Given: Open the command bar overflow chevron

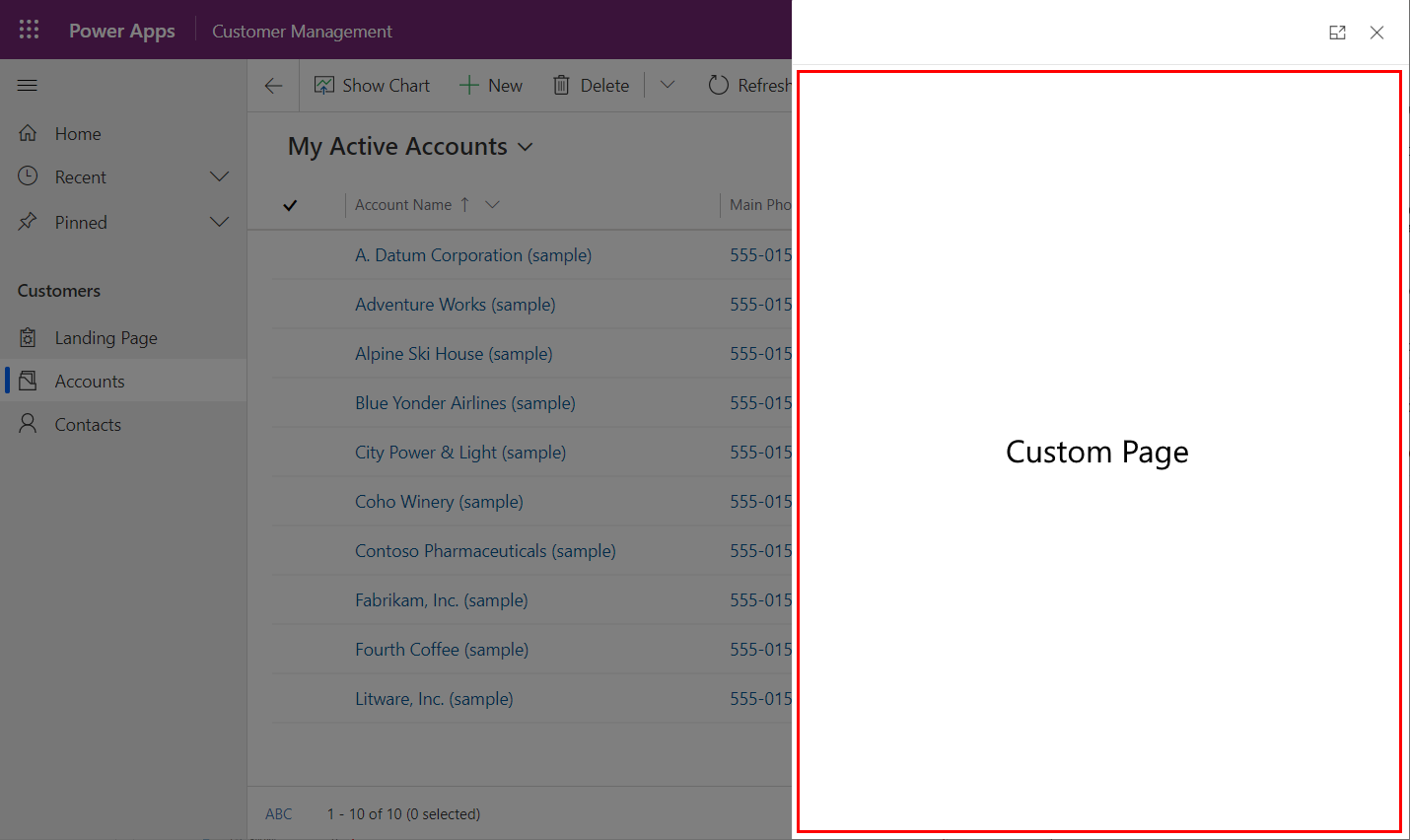Looking at the screenshot, I should point(667,85).
